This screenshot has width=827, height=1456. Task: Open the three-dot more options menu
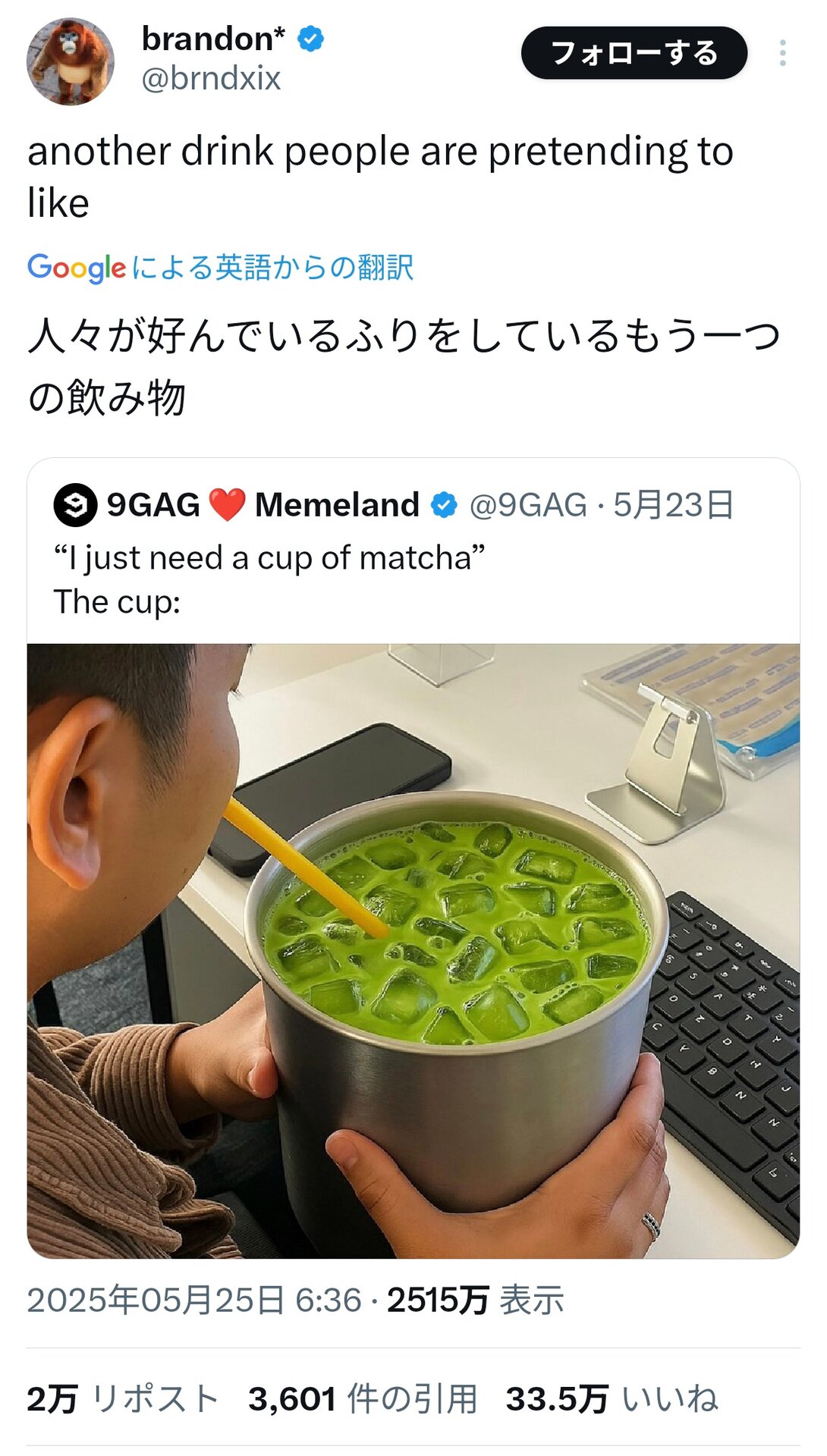[782, 53]
